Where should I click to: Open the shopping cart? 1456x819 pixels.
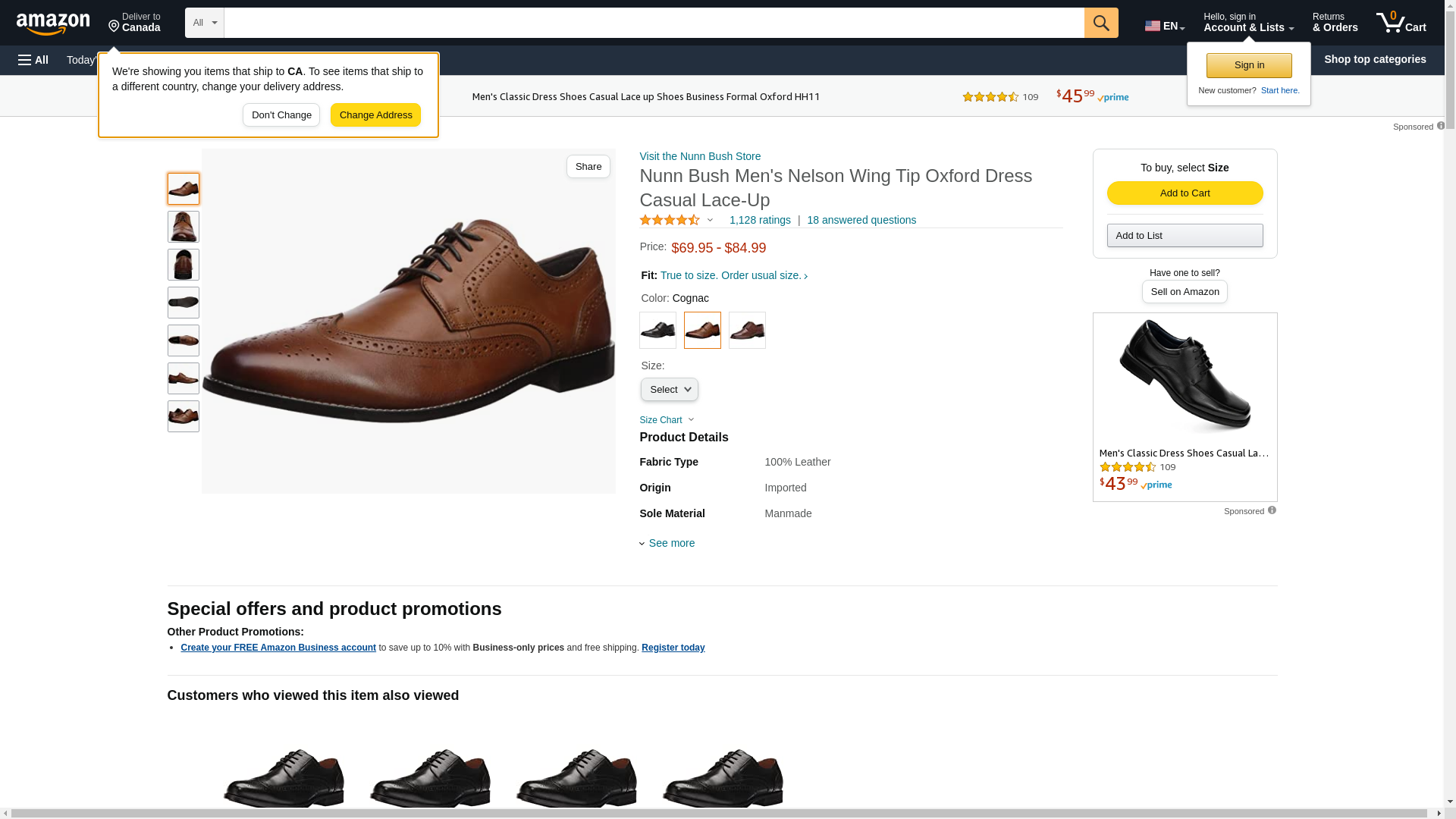1401,23
